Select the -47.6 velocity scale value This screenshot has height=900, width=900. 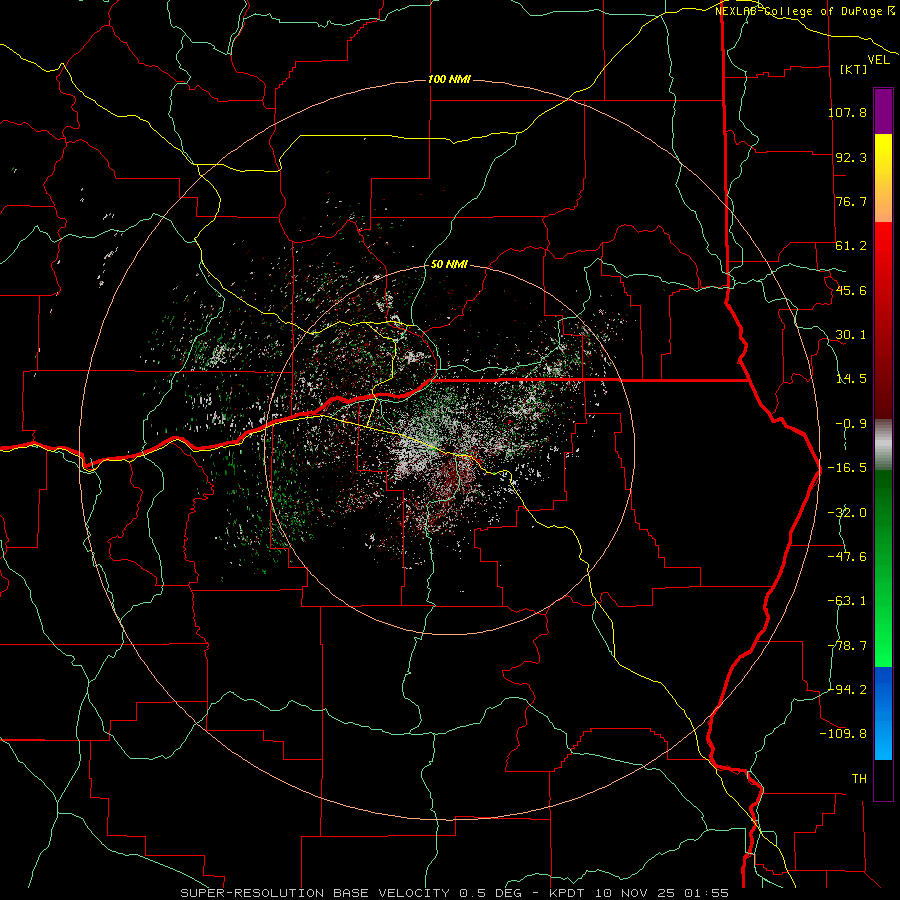tap(847, 557)
